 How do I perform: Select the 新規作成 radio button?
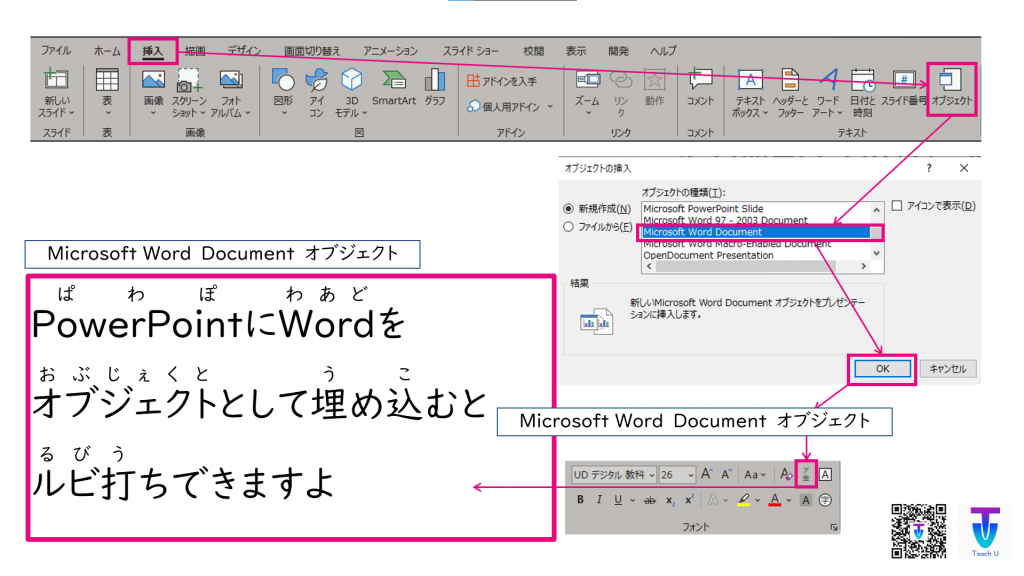[568, 209]
